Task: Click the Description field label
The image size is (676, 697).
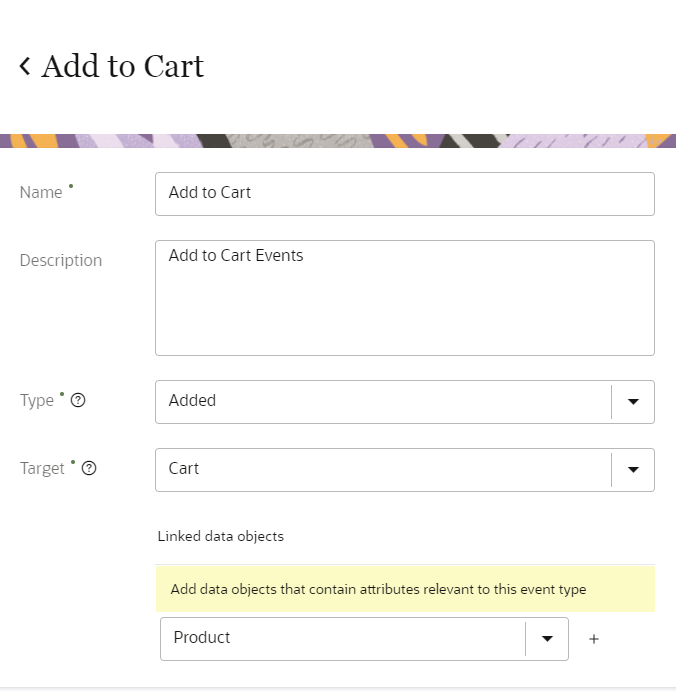Action: pos(61,260)
